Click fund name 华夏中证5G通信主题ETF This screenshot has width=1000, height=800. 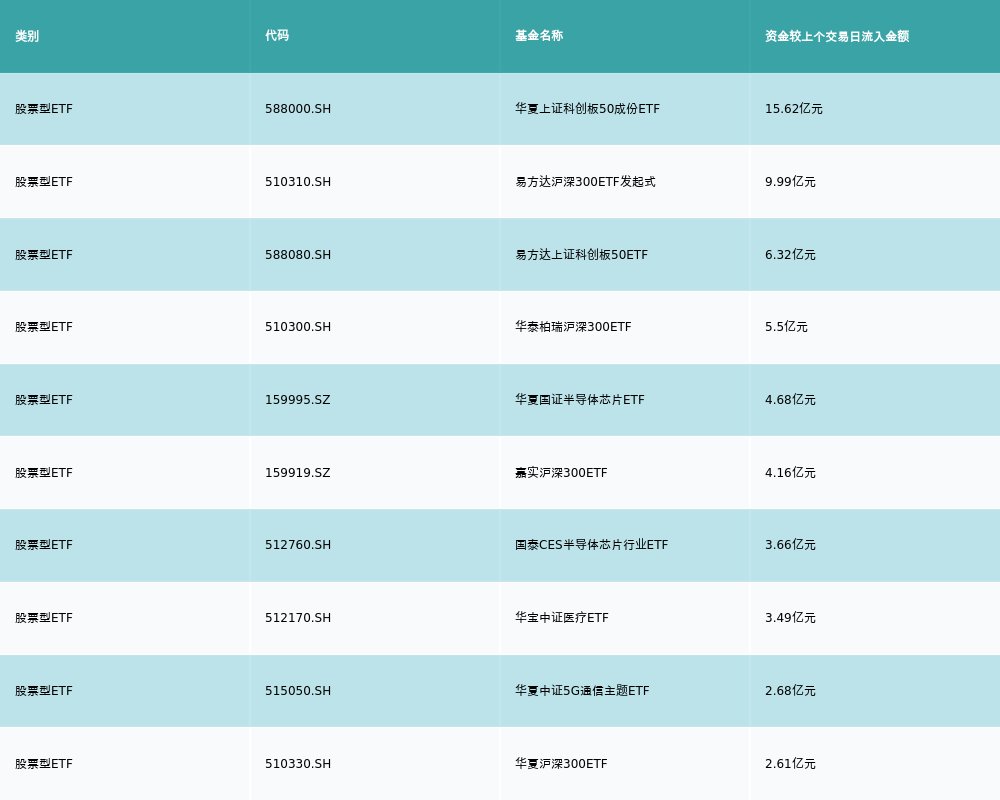point(582,691)
